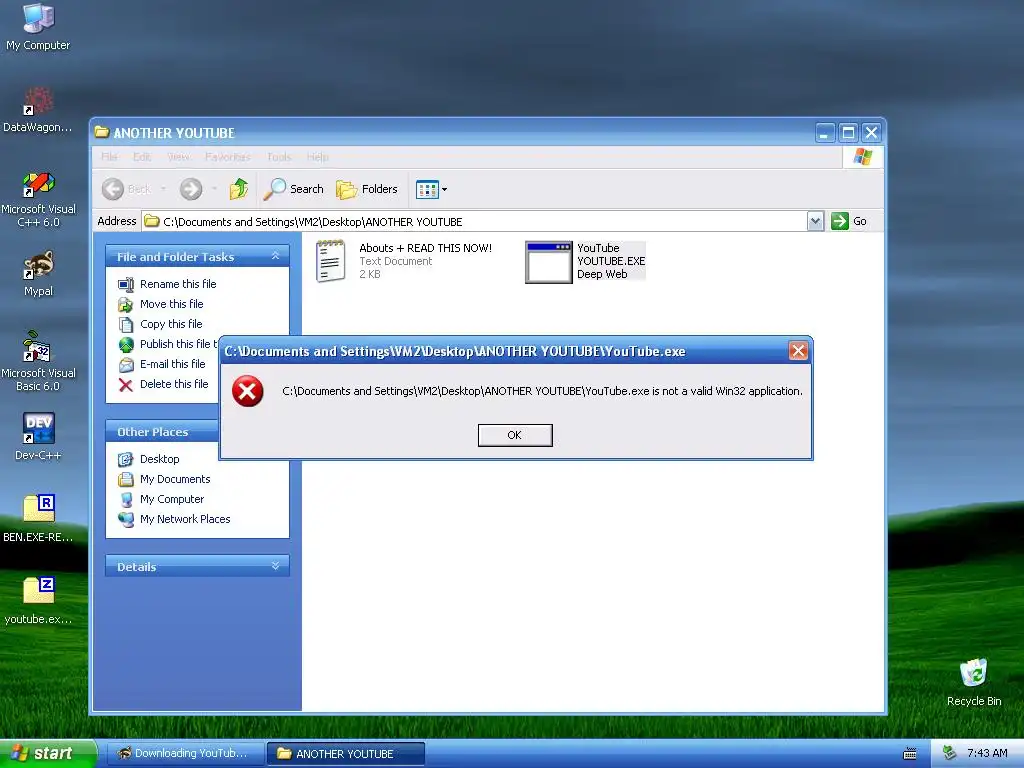Open the Forward history dropdown arrow
The height and width of the screenshot is (768, 1024).
[214, 189]
